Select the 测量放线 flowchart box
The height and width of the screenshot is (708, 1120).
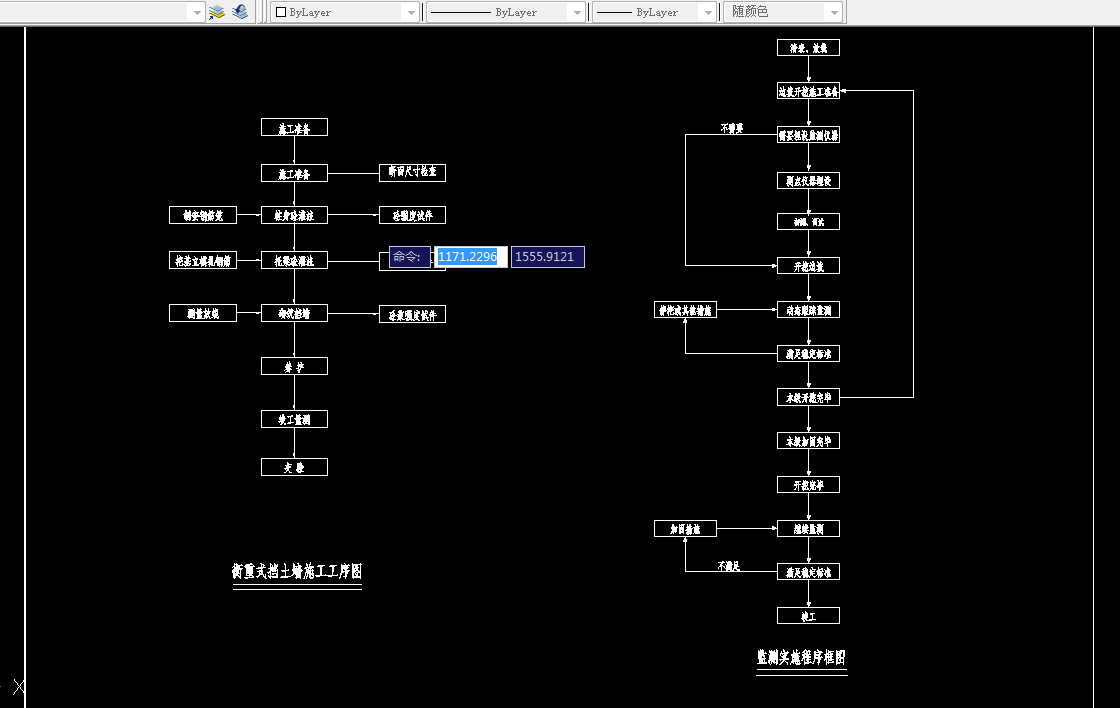tap(203, 313)
